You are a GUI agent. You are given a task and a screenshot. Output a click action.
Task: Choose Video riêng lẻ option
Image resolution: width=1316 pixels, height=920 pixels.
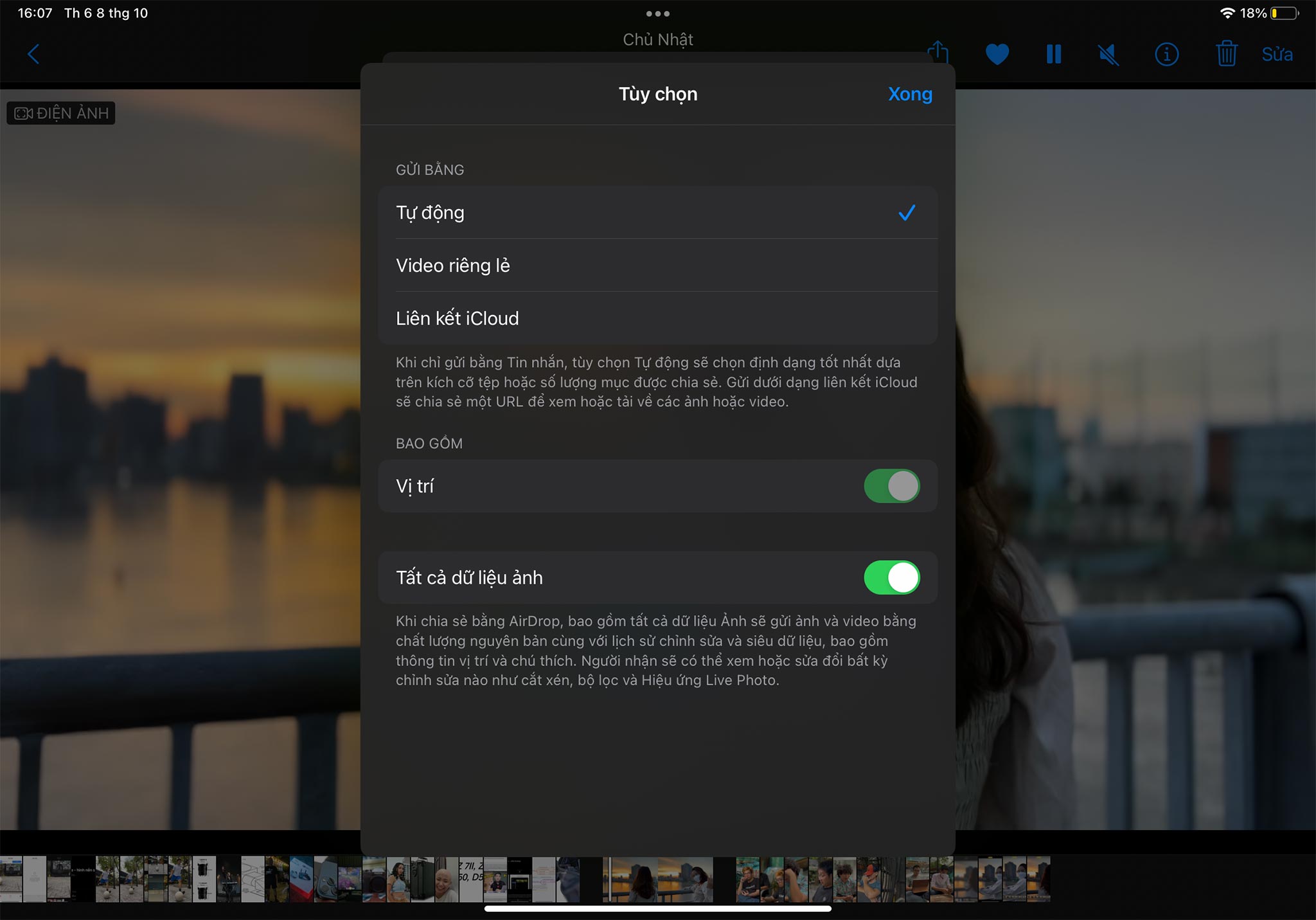658,266
